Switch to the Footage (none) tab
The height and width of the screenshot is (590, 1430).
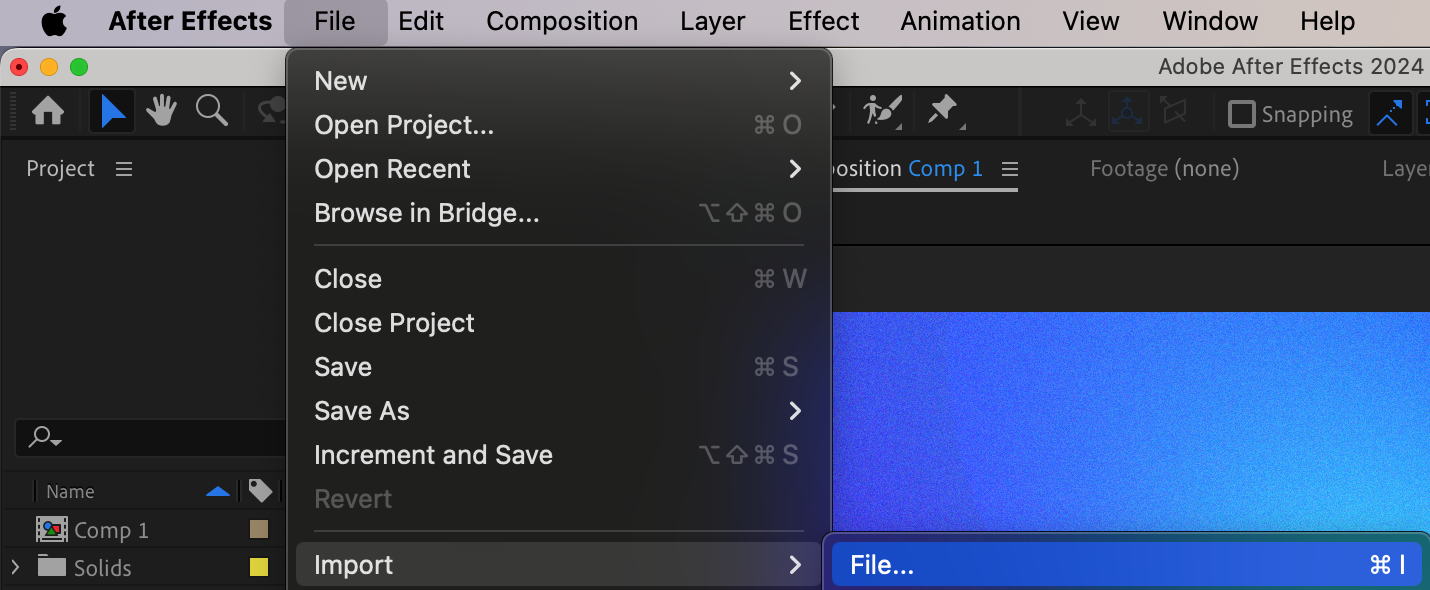click(x=1164, y=169)
